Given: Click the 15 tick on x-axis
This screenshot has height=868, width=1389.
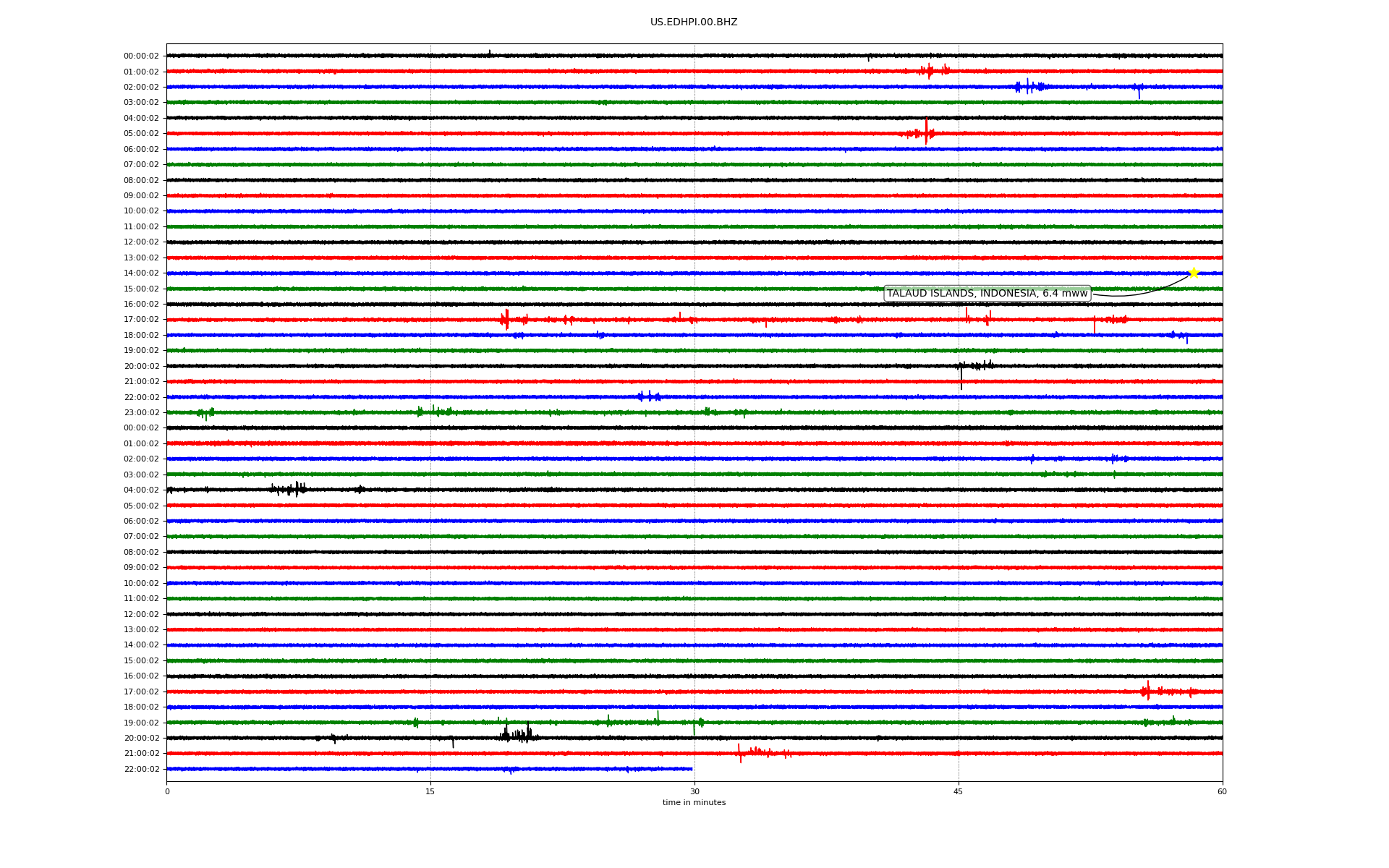Looking at the screenshot, I should [x=430, y=791].
